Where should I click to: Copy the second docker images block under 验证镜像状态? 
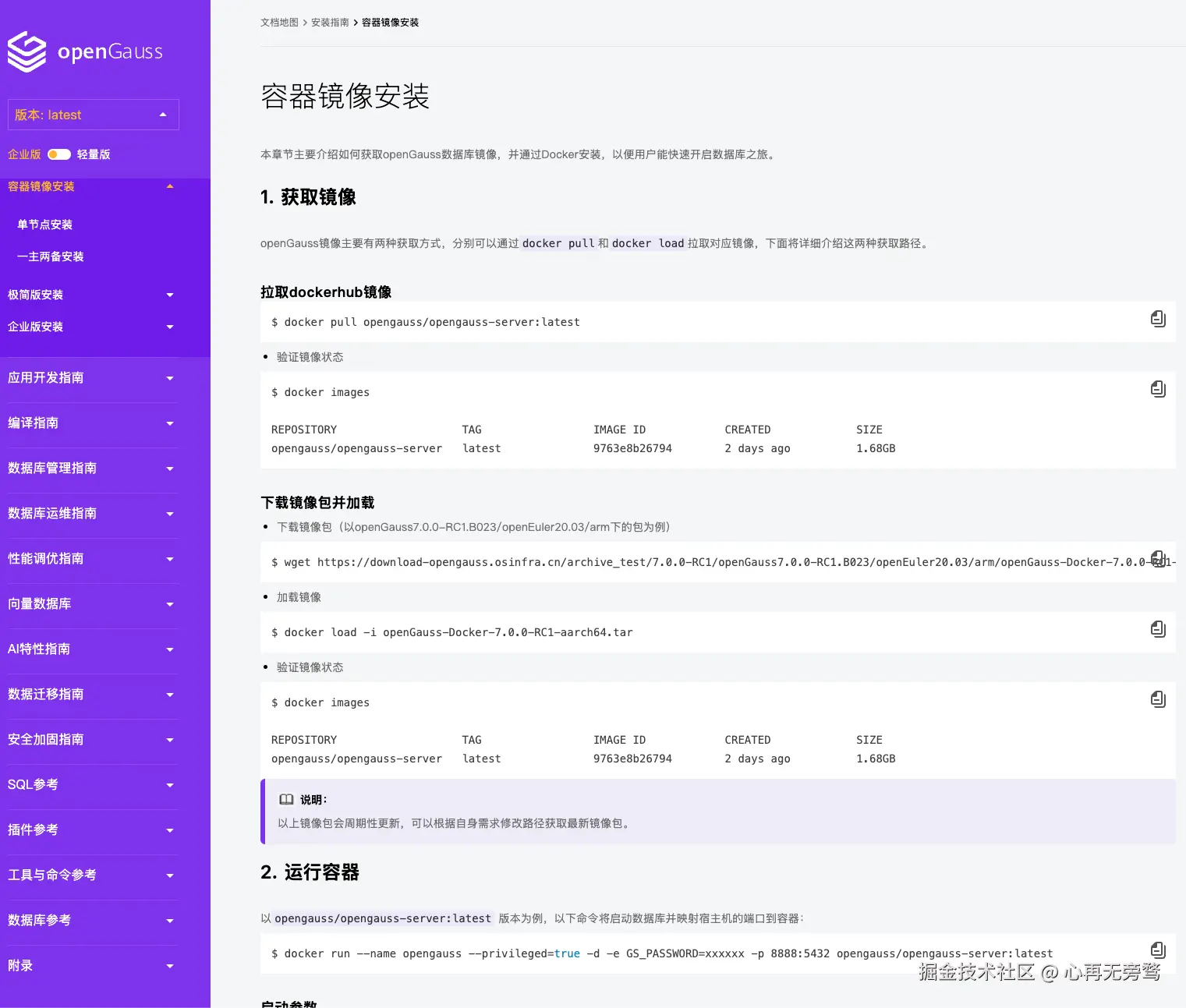coord(1158,699)
